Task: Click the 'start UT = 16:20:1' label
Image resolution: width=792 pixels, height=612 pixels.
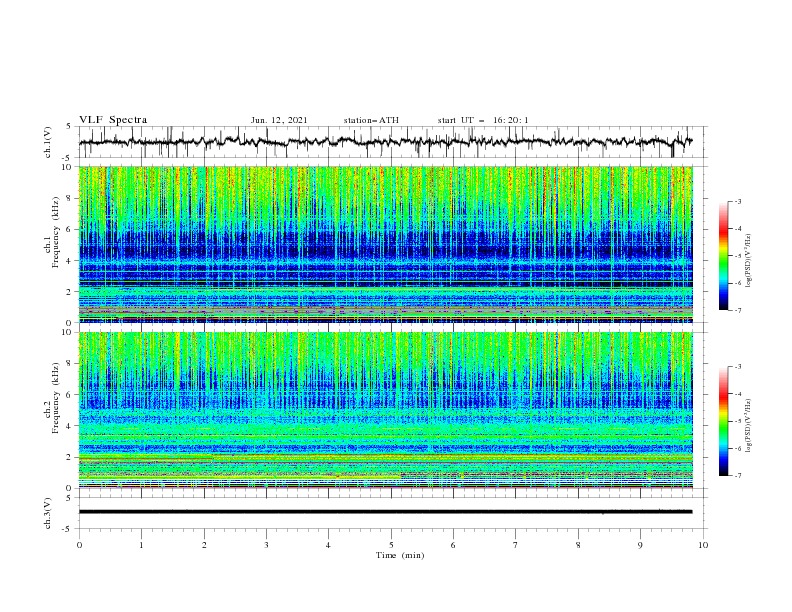Action: click(x=483, y=120)
